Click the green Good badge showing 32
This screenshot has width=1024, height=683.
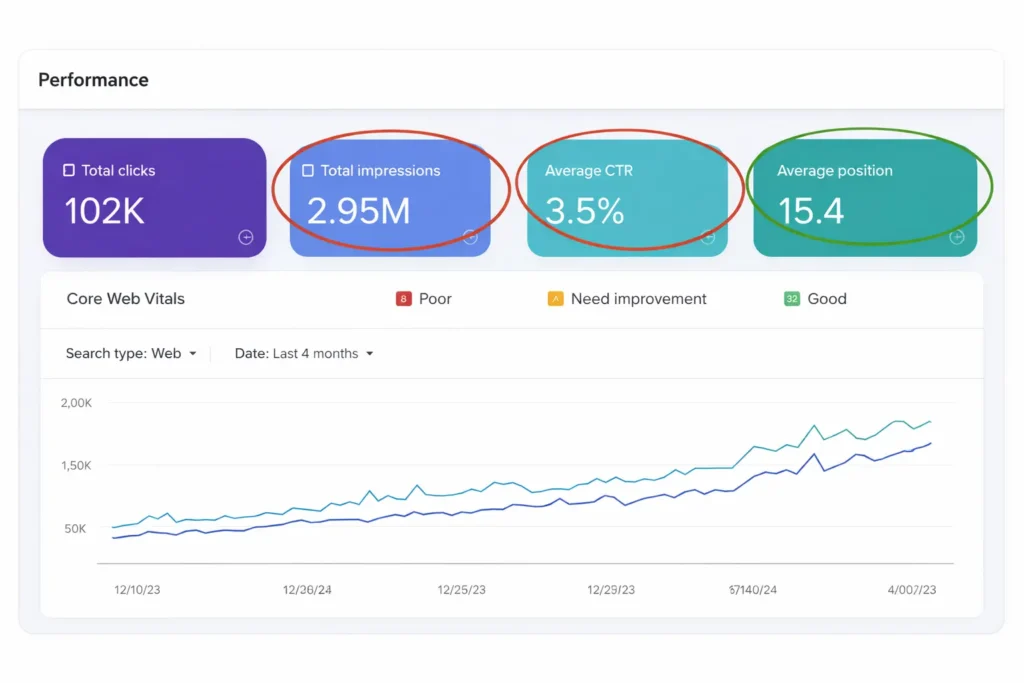tap(791, 298)
